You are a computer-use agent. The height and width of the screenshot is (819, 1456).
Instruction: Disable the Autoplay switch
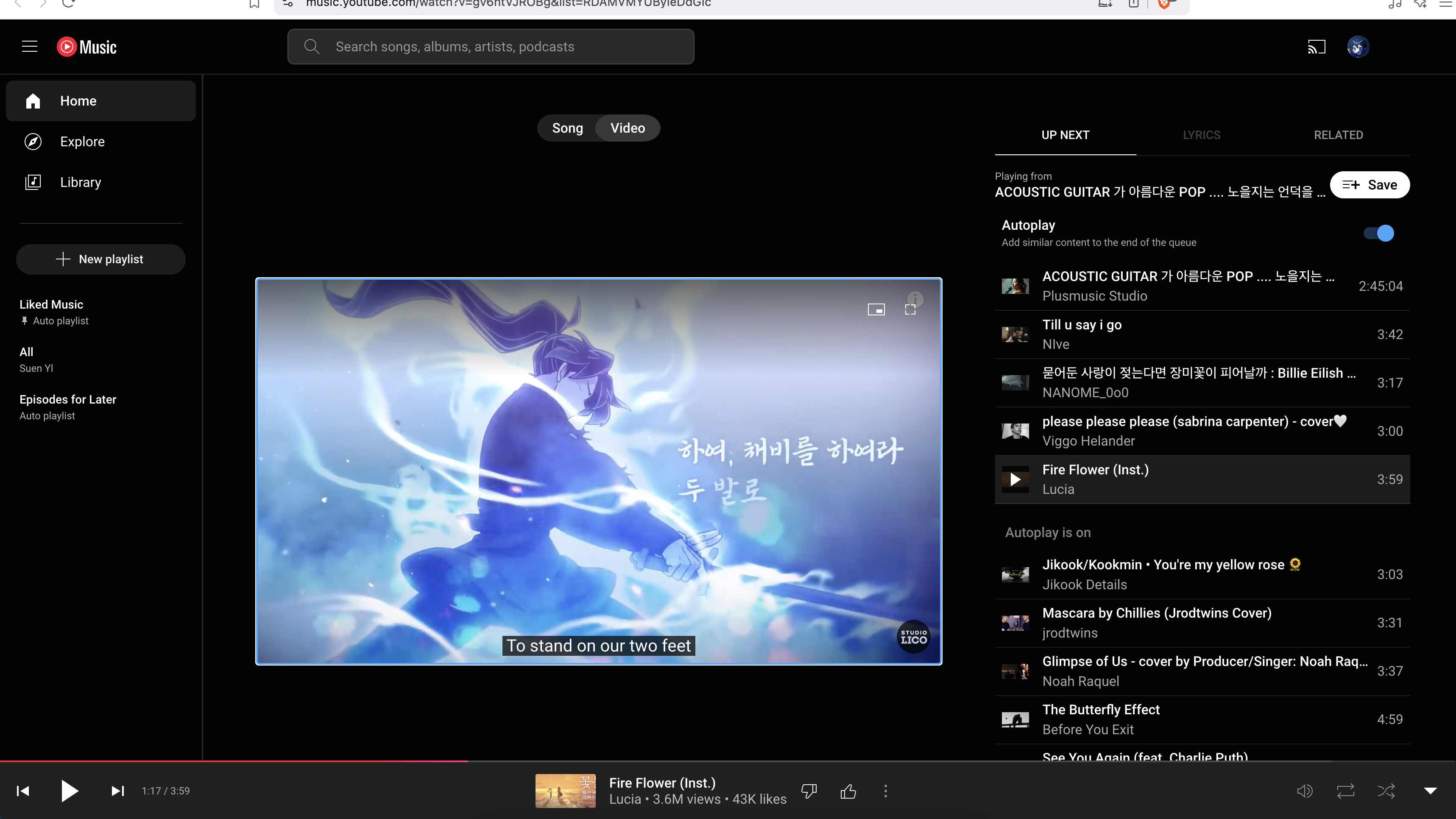[1378, 233]
